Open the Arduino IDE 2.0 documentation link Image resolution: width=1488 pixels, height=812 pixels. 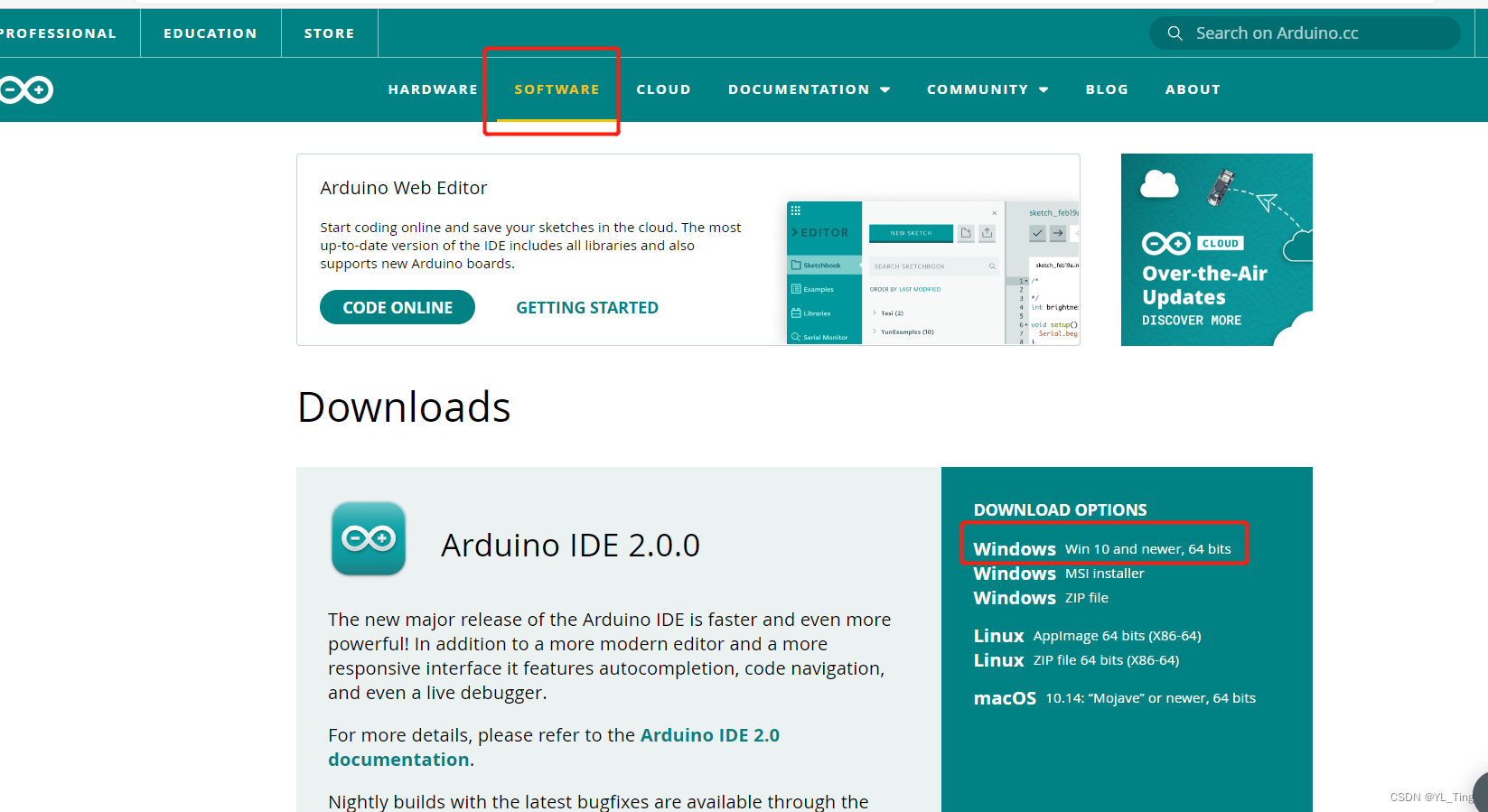click(x=554, y=747)
